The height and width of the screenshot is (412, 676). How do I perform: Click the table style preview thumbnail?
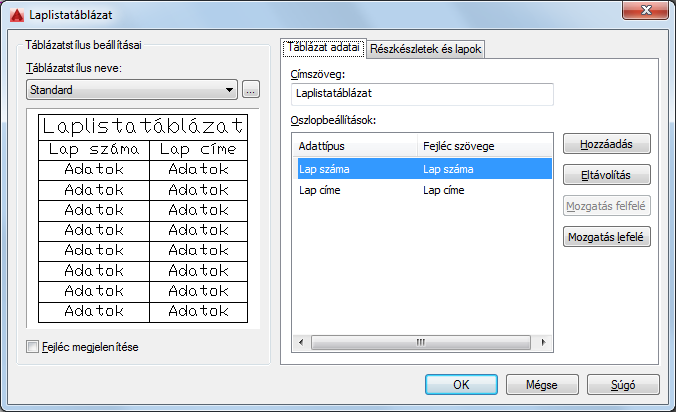tap(143, 218)
